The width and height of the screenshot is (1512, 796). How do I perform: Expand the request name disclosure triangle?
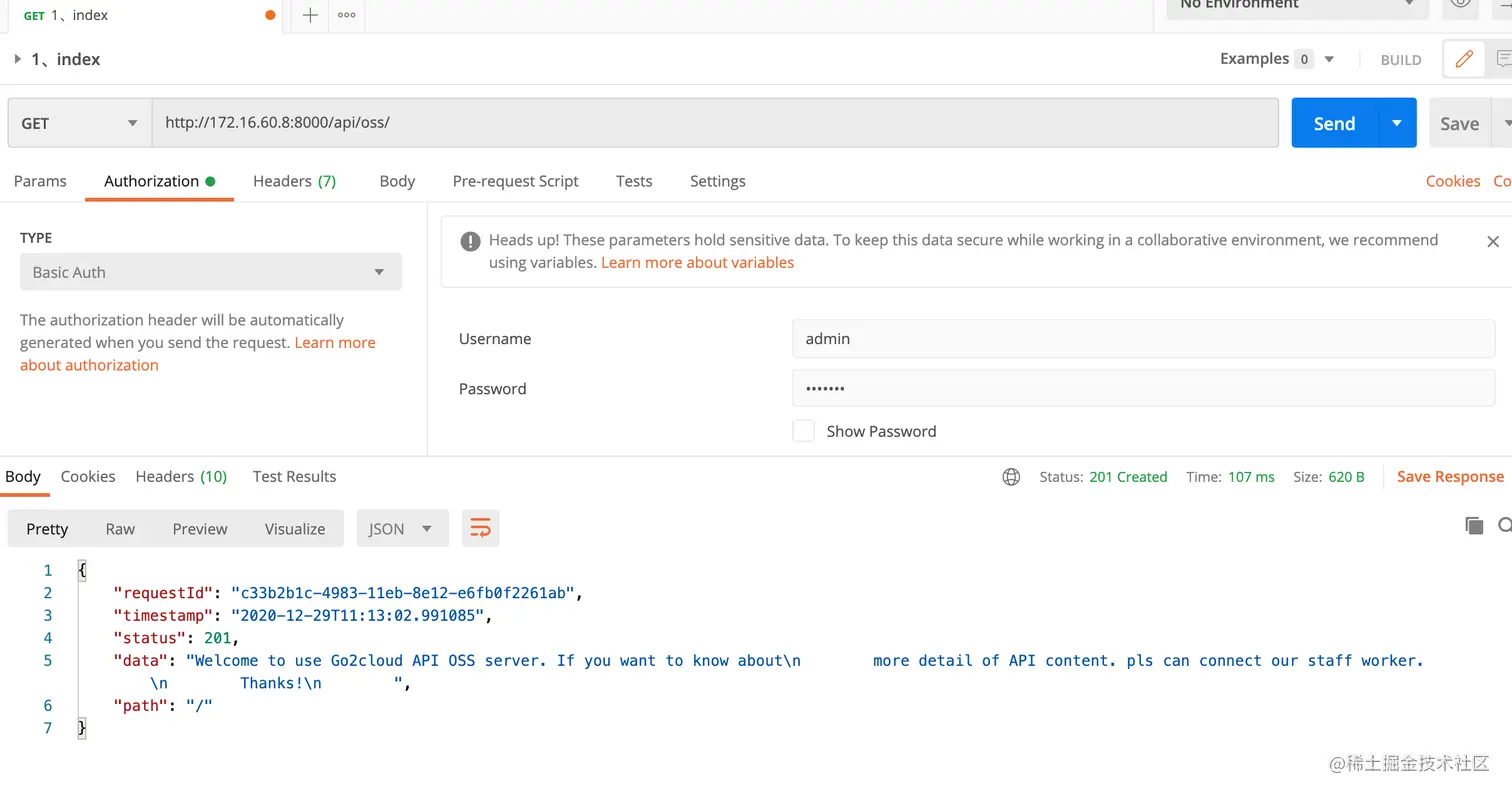point(18,59)
